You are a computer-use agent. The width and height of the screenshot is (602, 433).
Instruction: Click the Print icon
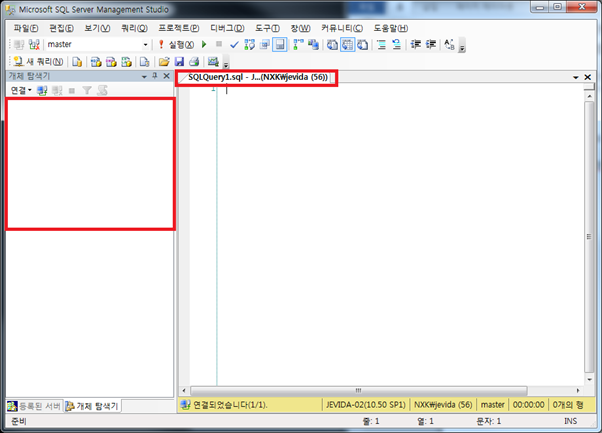(194, 61)
